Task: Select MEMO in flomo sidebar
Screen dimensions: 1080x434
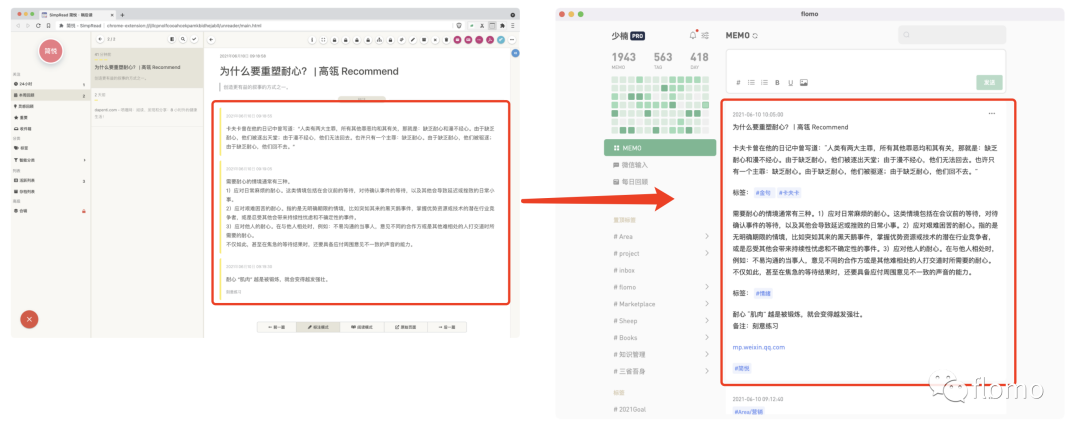Action: (x=660, y=147)
